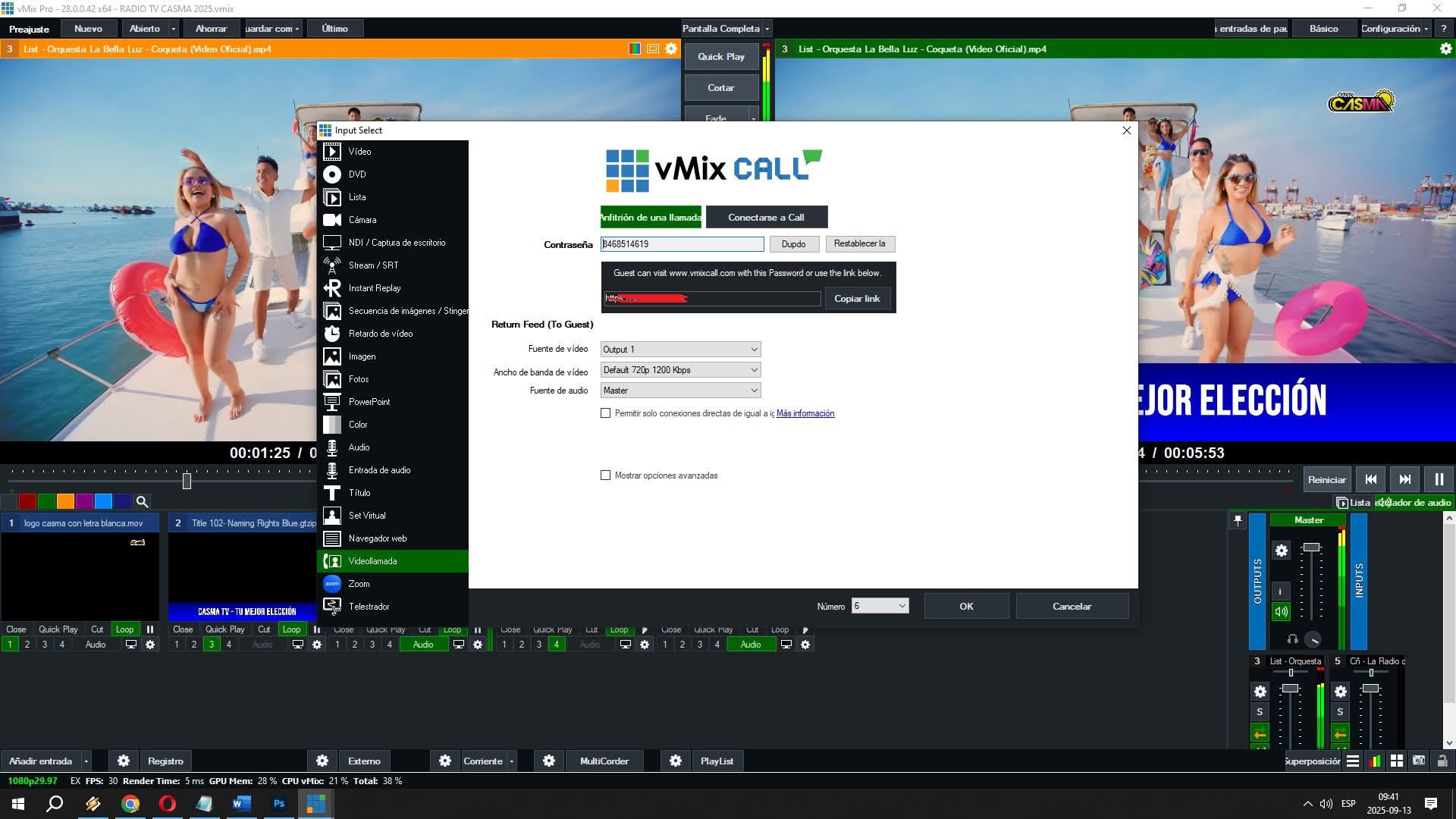Image resolution: width=1456 pixels, height=819 pixels.
Task: Open Google Chrome from taskbar
Action: 130,804
